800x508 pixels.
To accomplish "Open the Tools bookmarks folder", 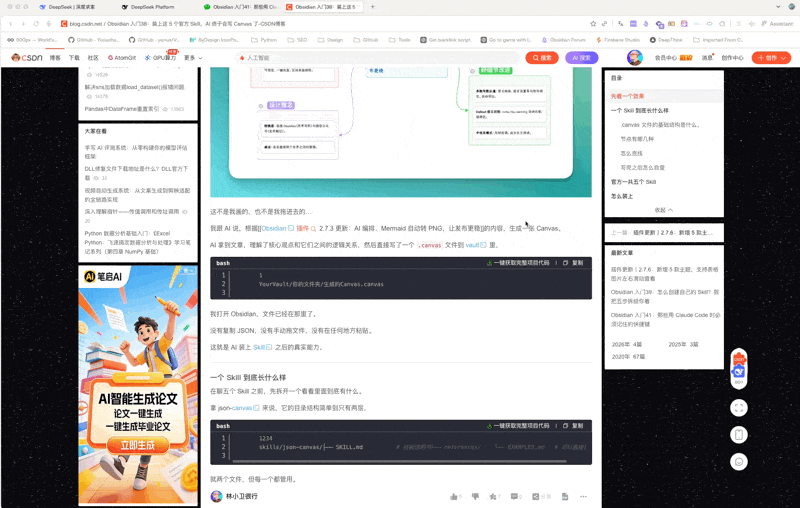I will [399, 40].
